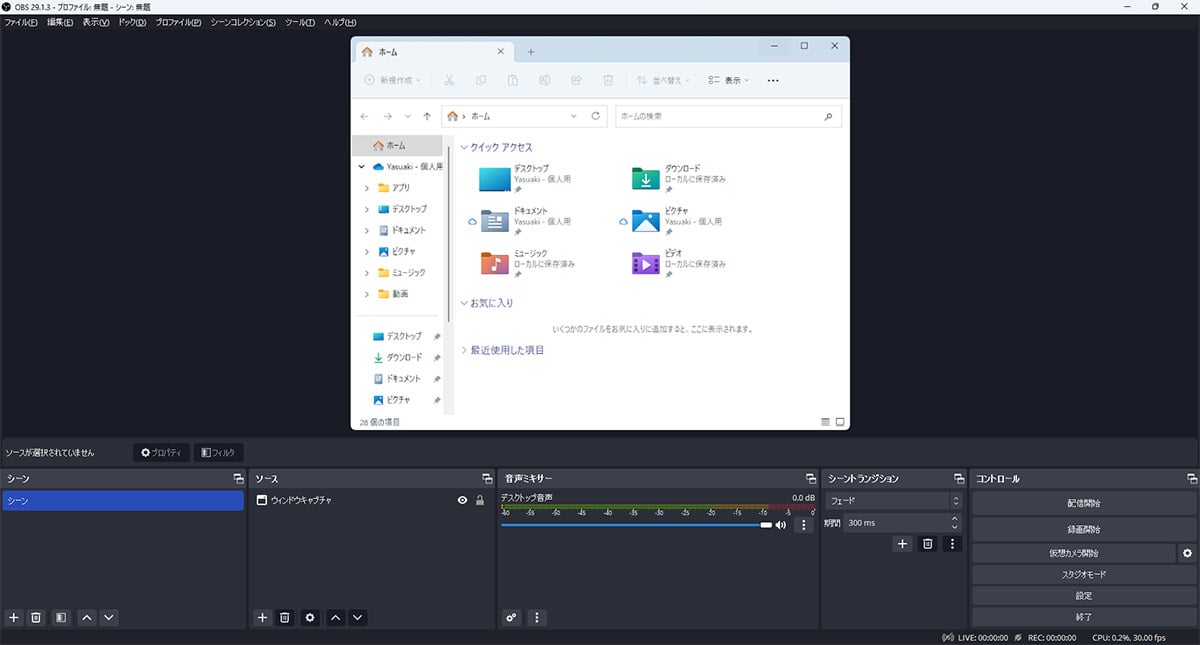Click ホームの検索 box in Explorer

click(x=728, y=116)
